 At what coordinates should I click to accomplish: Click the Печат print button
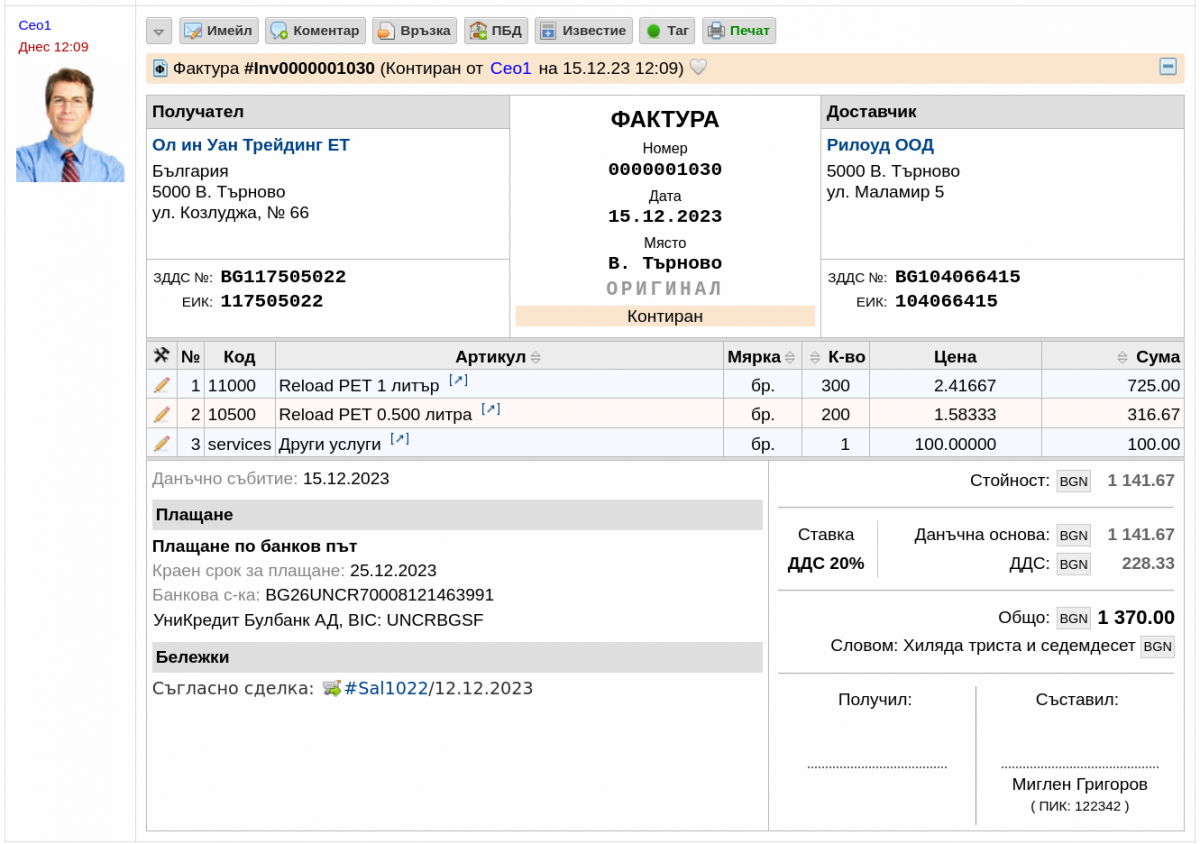pyautogui.click(x=739, y=31)
